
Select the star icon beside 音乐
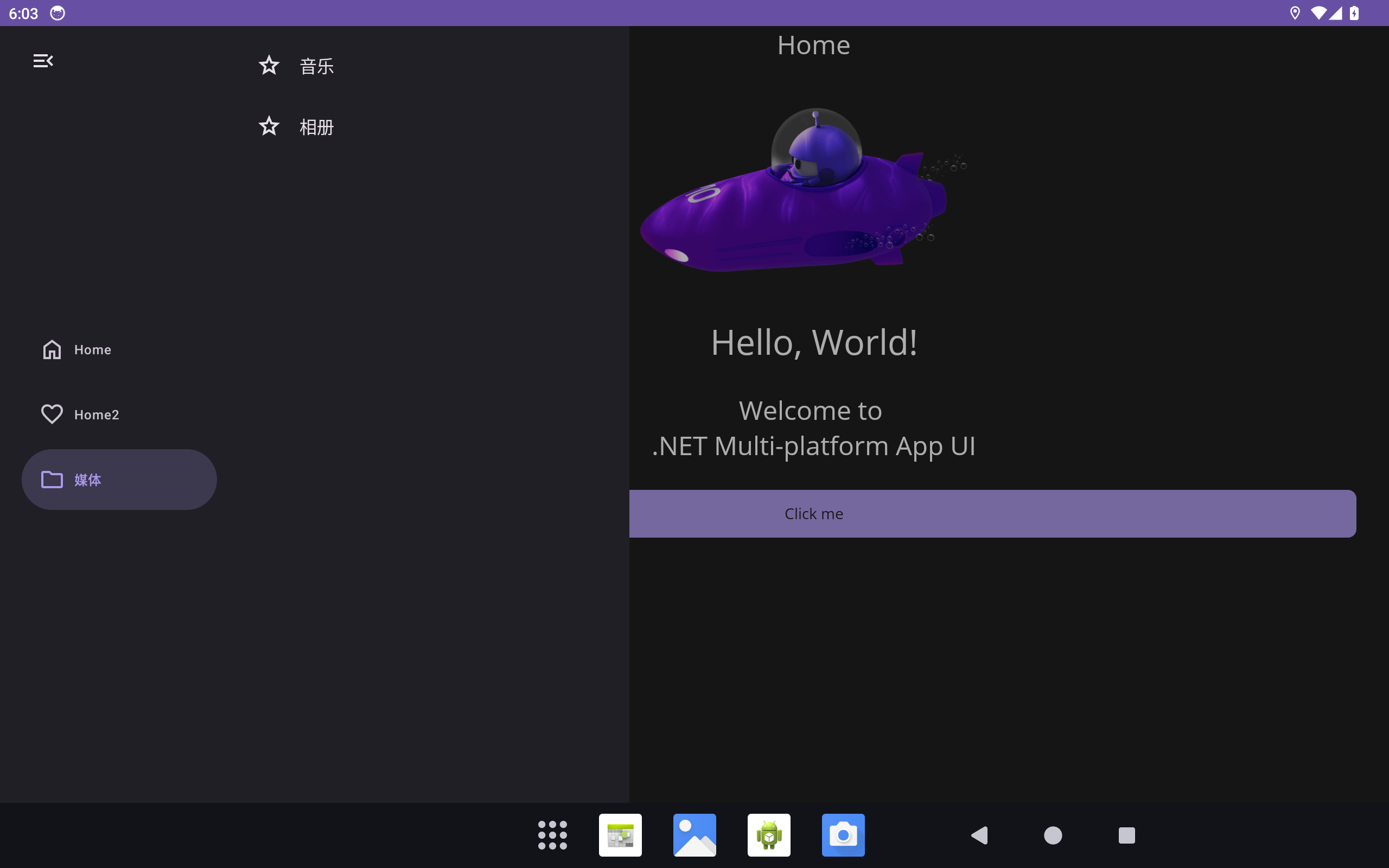tap(269, 66)
